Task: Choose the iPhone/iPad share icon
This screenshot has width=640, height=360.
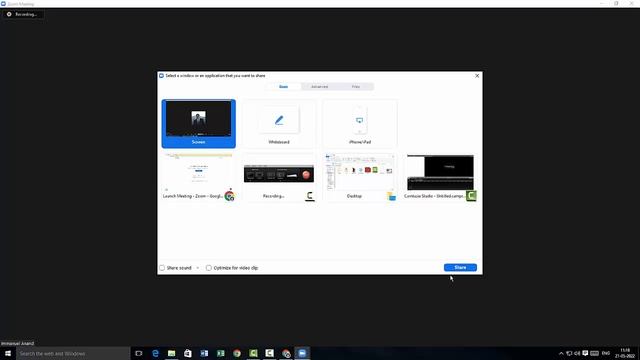Action: (x=359, y=120)
